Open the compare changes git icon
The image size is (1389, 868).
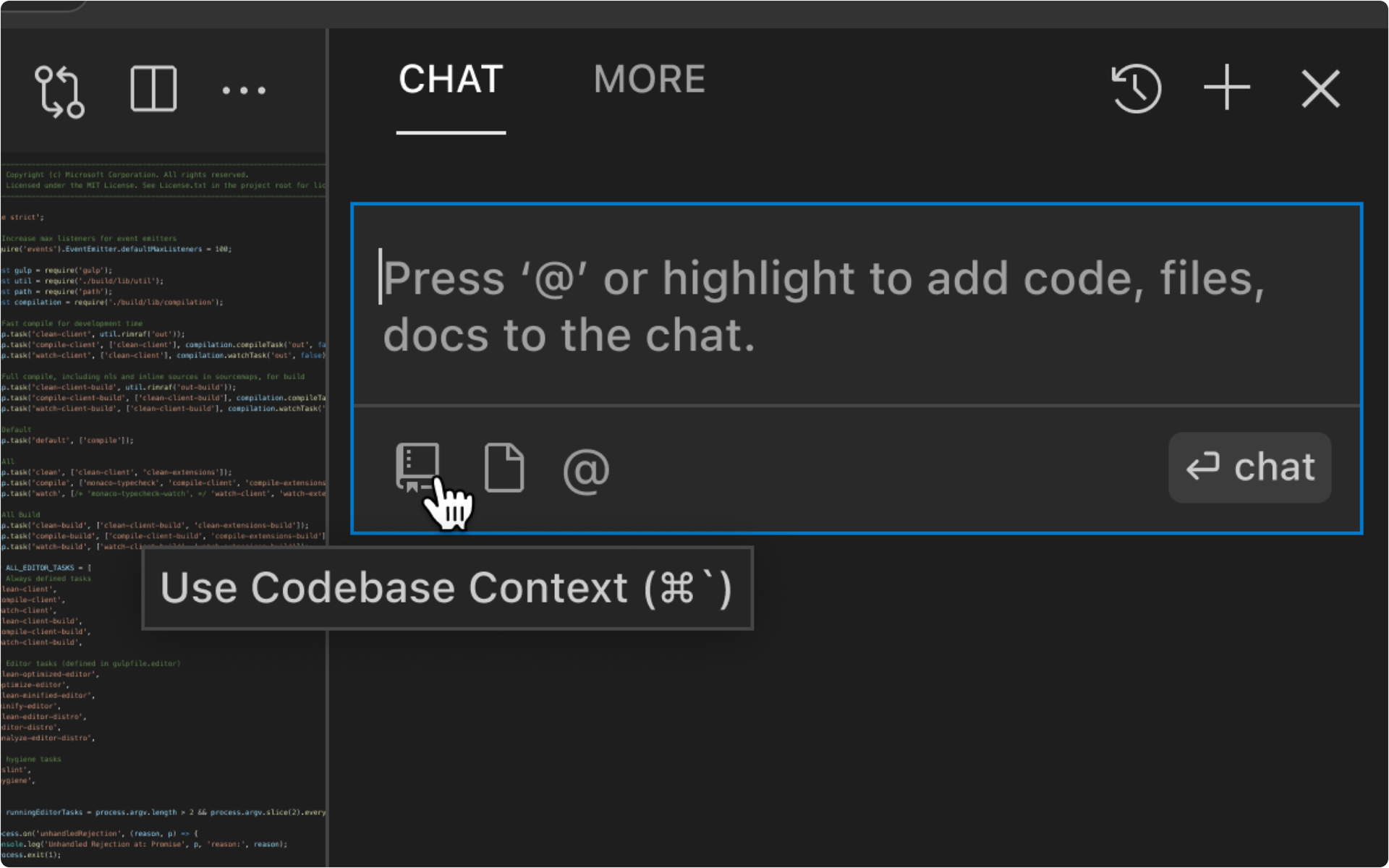pyautogui.click(x=59, y=91)
